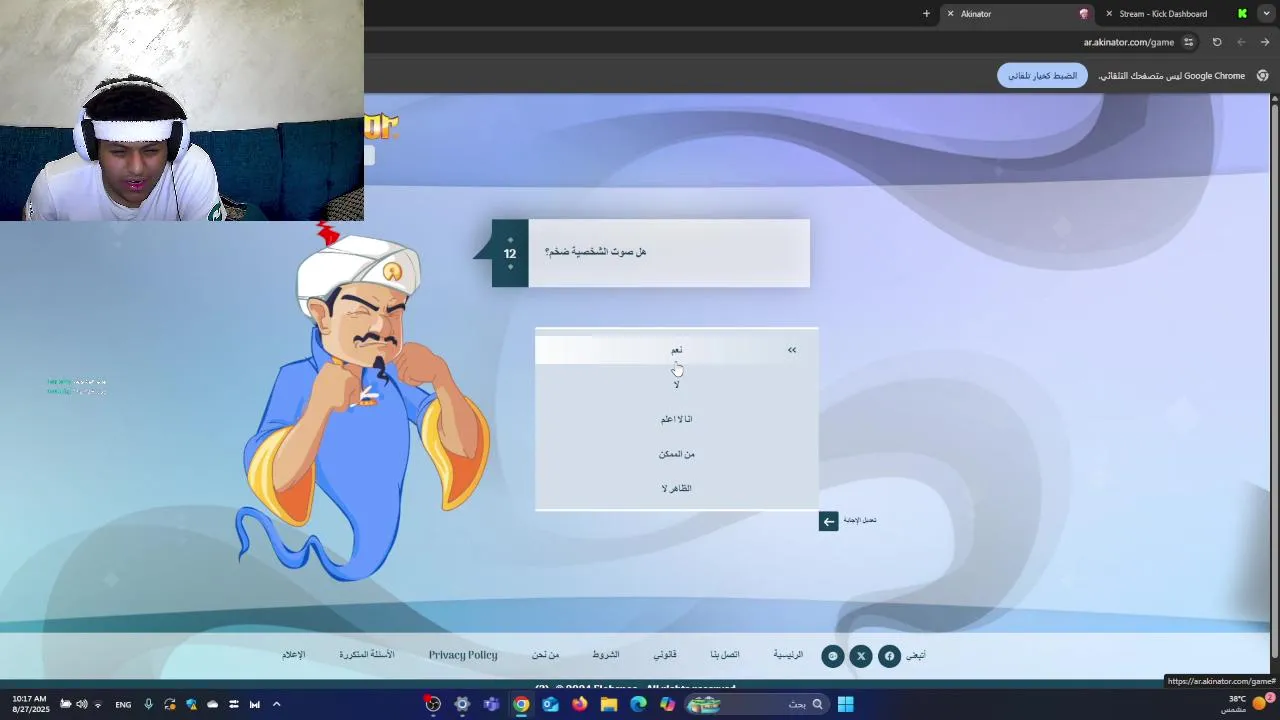Open the Wi-Fi network tray icon
Image resolution: width=1280 pixels, height=720 pixels.
pos(98,704)
